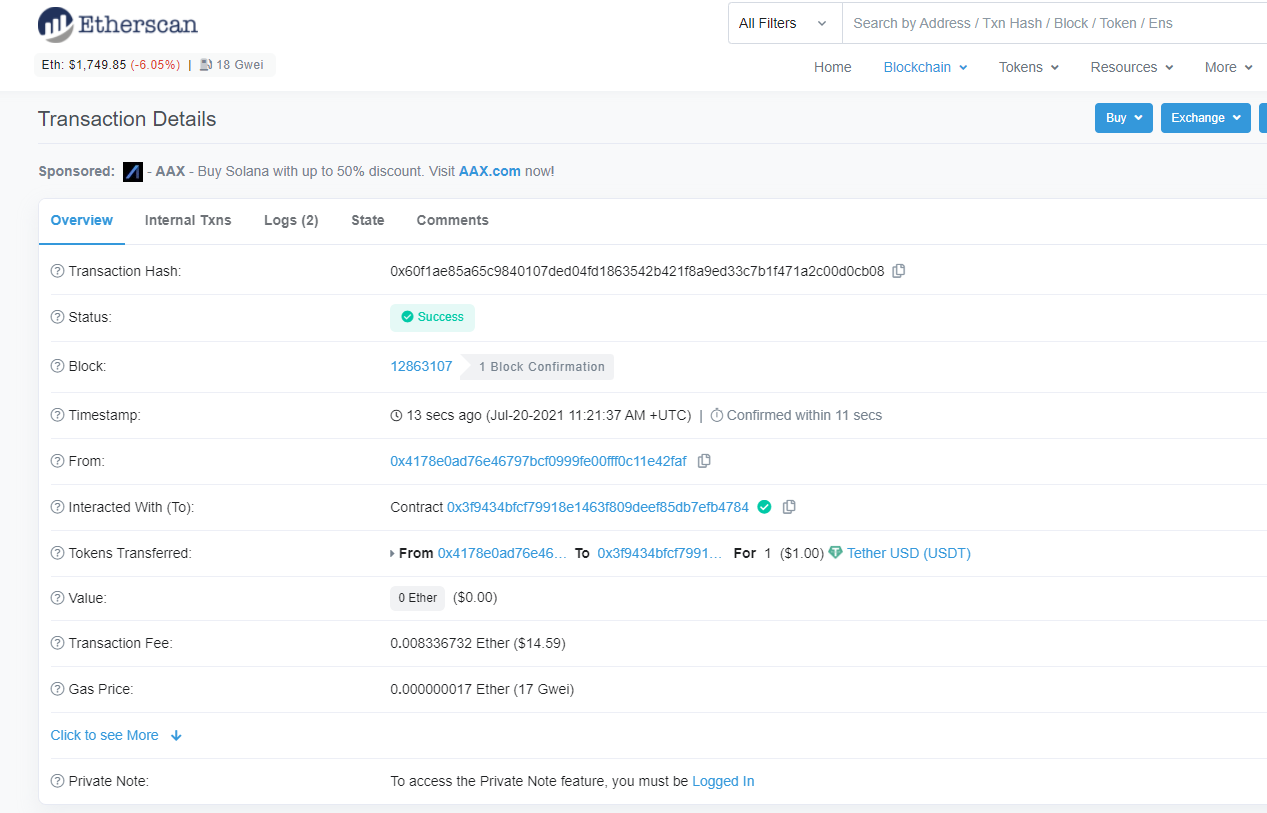Click the question mark icon next to Gas Price
The image size is (1267, 813).
click(x=57, y=689)
